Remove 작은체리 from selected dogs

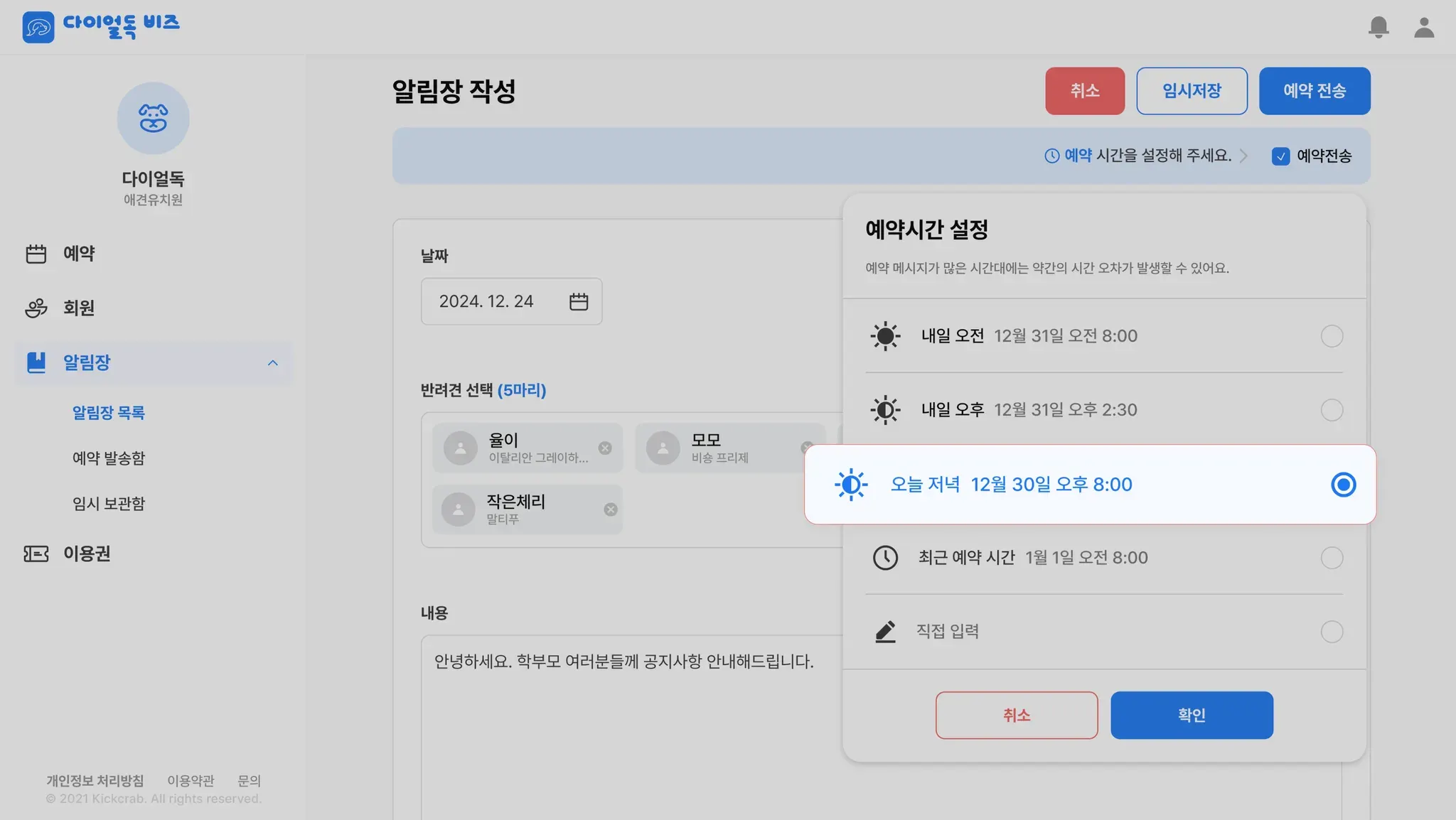coord(611,509)
